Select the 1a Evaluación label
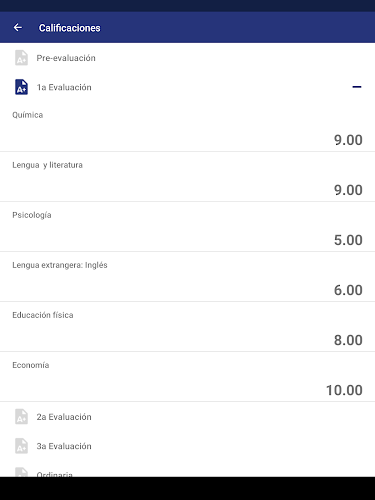 tap(64, 87)
